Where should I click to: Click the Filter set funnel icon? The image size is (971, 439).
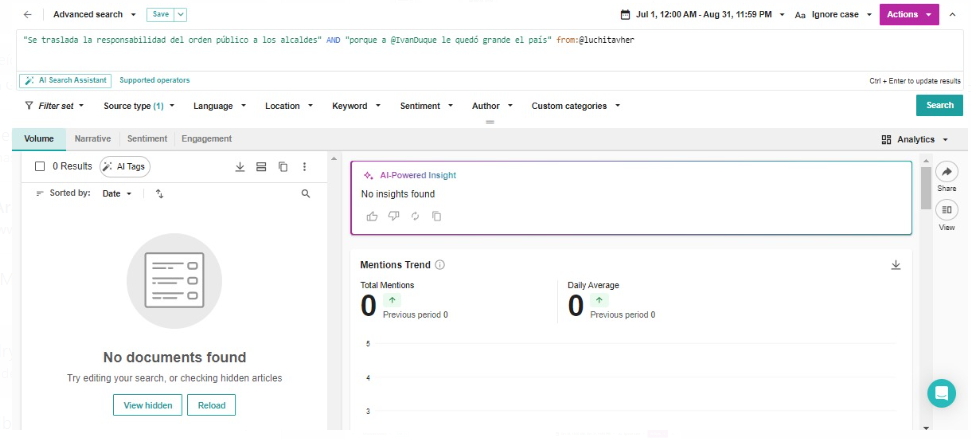(x=28, y=106)
